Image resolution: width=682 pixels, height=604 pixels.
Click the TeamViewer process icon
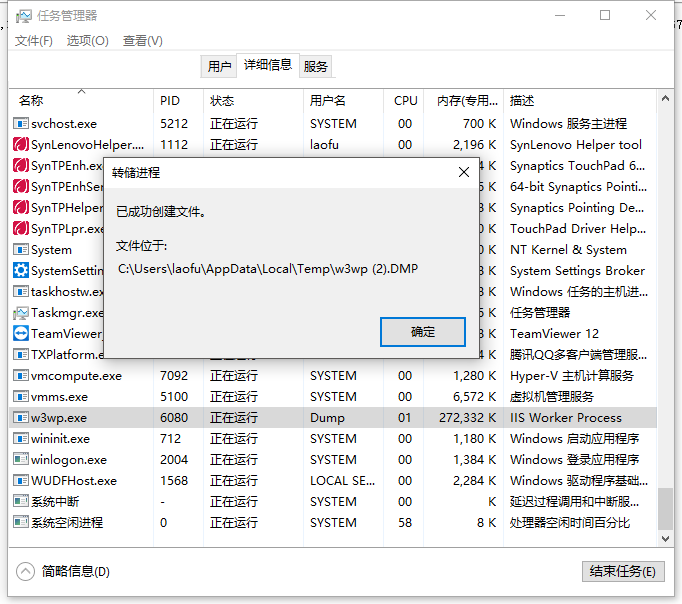[x=20, y=334]
